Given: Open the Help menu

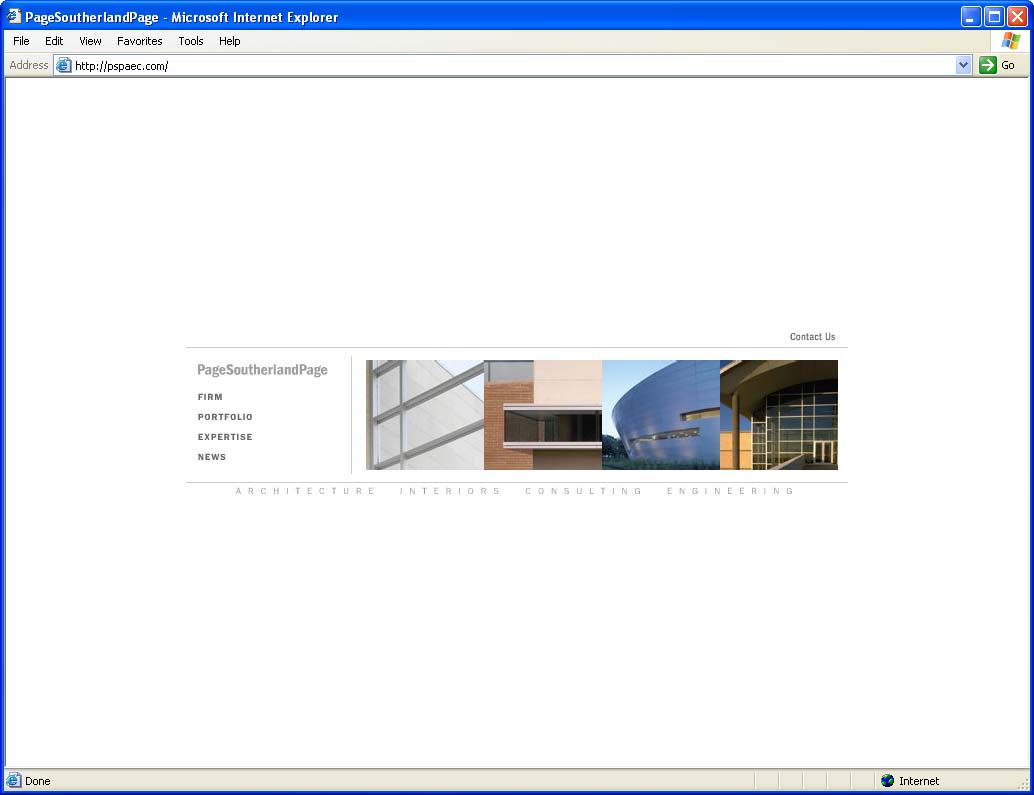Looking at the screenshot, I should [x=230, y=41].
